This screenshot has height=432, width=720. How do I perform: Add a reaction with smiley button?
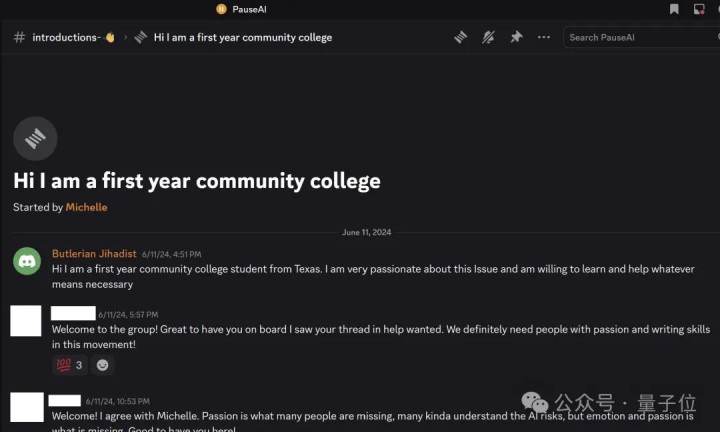pos(102,365)
